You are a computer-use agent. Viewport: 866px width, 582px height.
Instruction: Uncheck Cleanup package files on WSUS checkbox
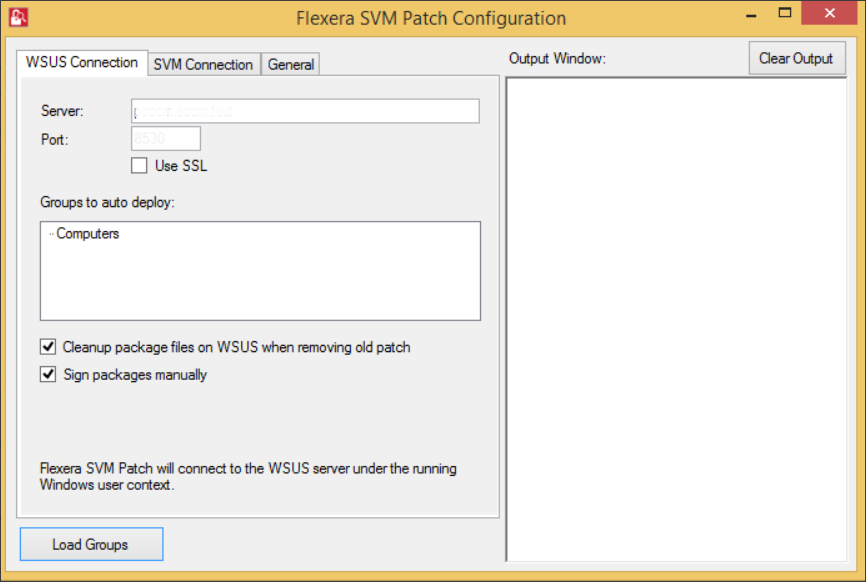click(48, 347)
